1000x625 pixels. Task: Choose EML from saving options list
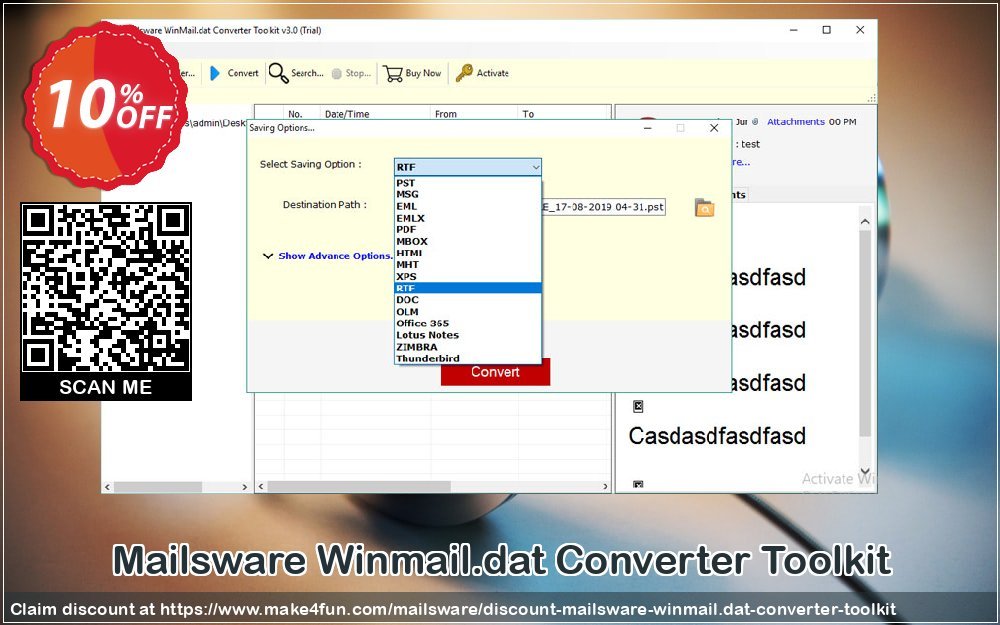pos(467,207)
